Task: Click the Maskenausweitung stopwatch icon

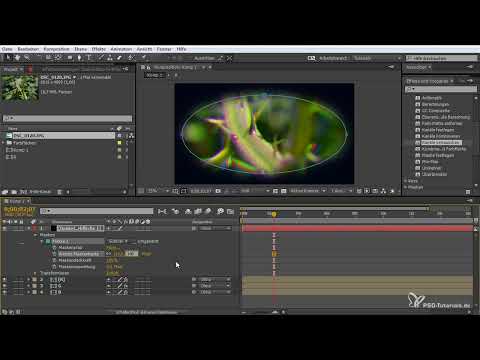Action: coord(55,267)
